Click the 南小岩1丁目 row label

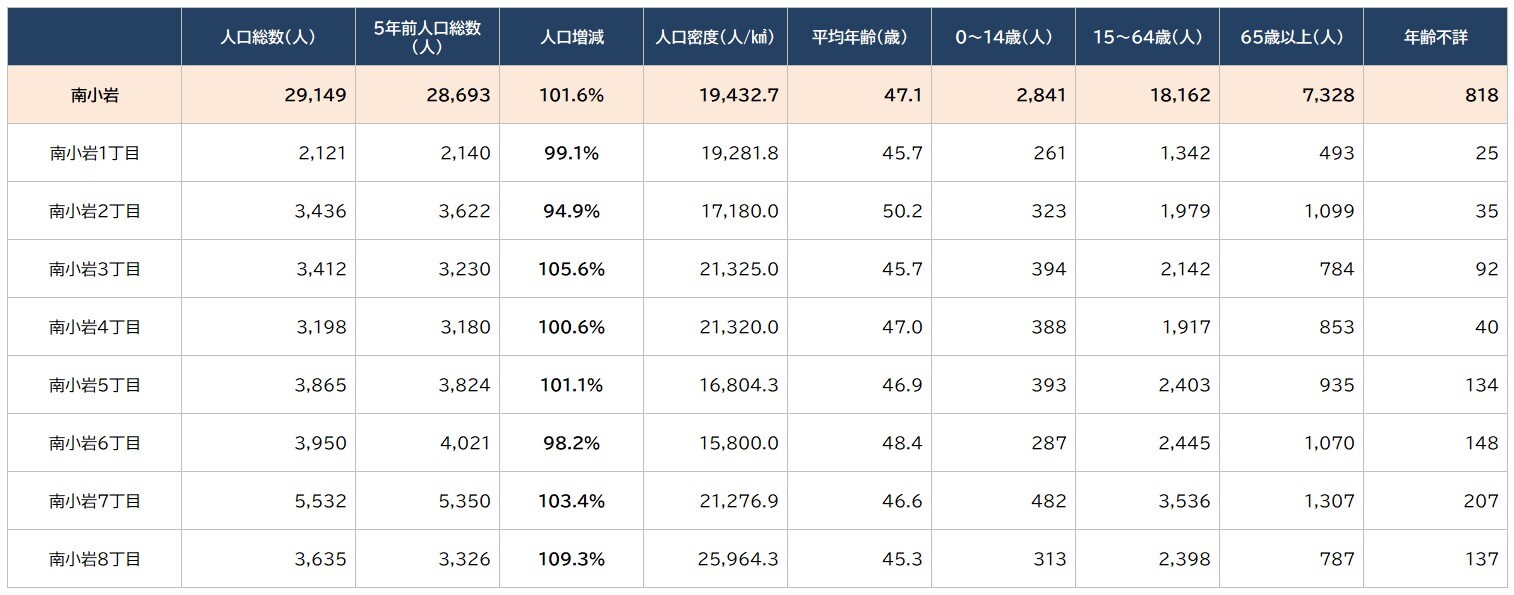(95, 154)
